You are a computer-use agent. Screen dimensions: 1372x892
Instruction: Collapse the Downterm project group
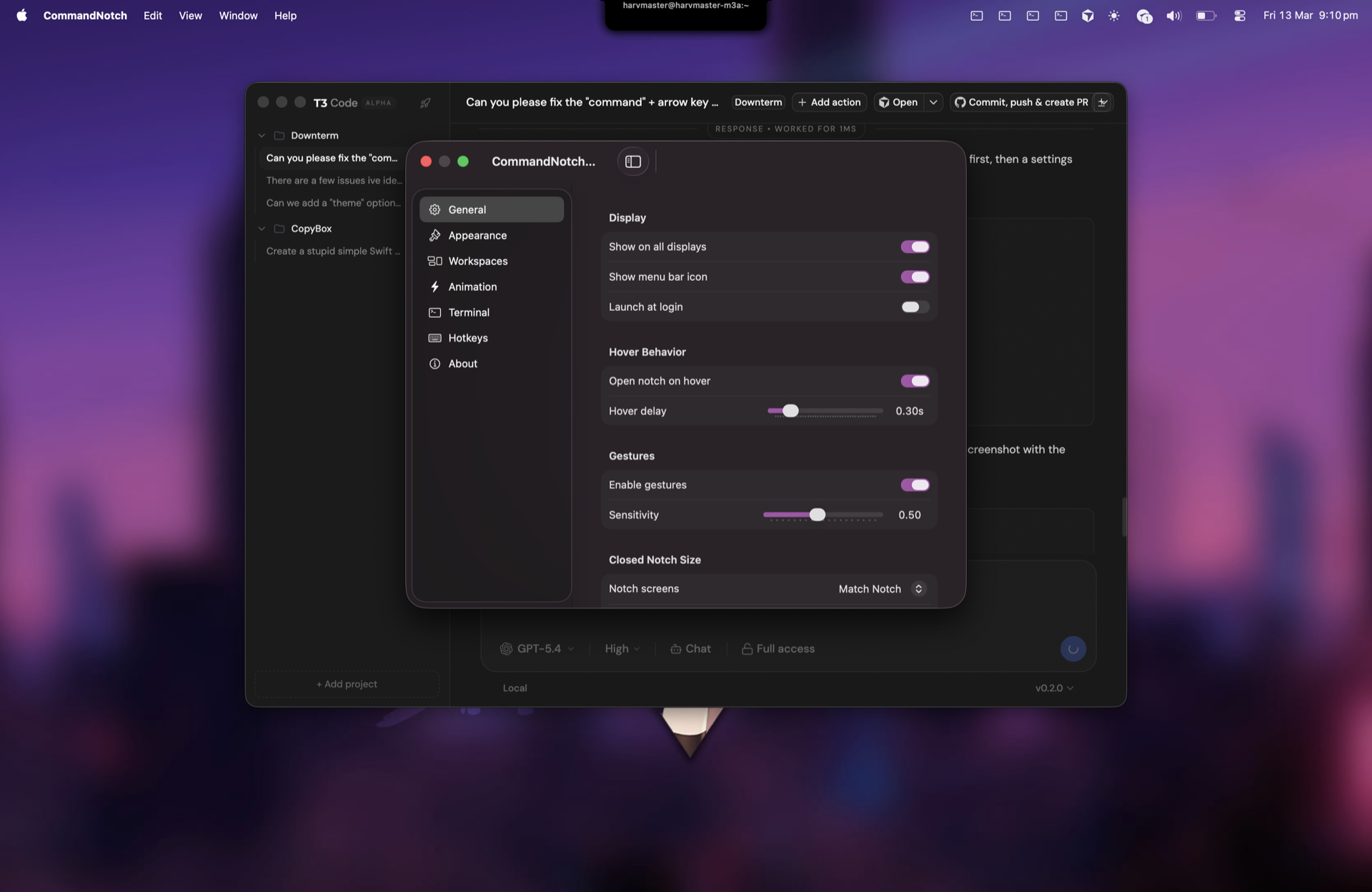[x=262, y=135]
